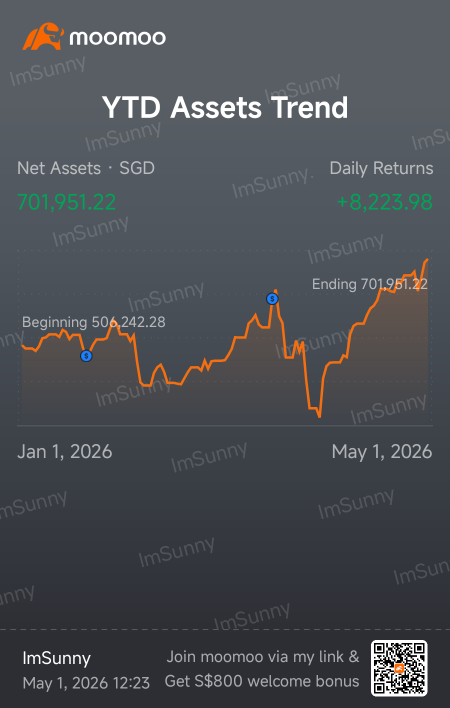Viewport: 450px width, 708px height.
Task: Click the QR code to join moomoo
Action: 399,668
